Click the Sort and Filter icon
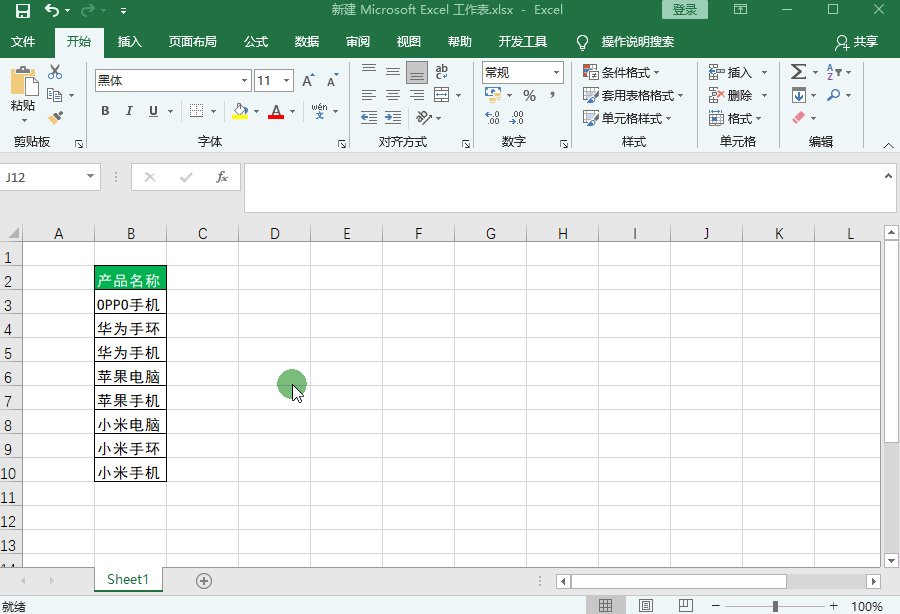This screenshot has height=614, width=900. coord(834,72)
